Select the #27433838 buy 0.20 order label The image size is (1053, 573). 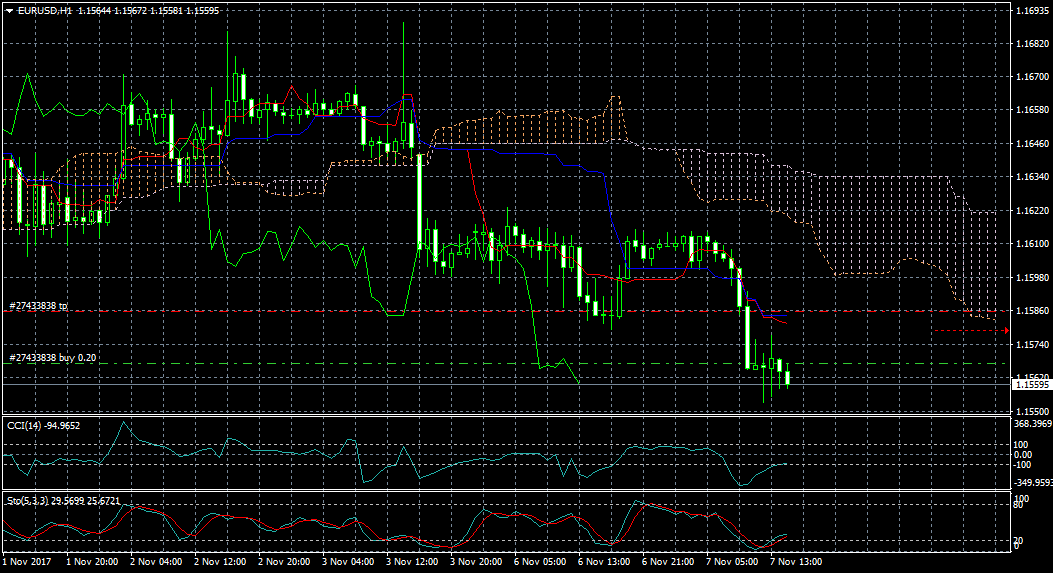point(52,357)
